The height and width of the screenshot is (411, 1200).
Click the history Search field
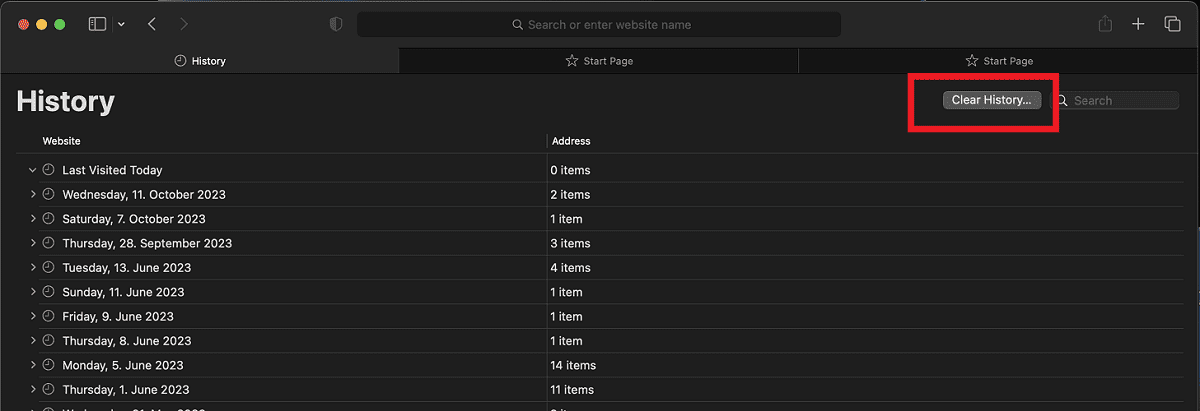coord(1122,101)
